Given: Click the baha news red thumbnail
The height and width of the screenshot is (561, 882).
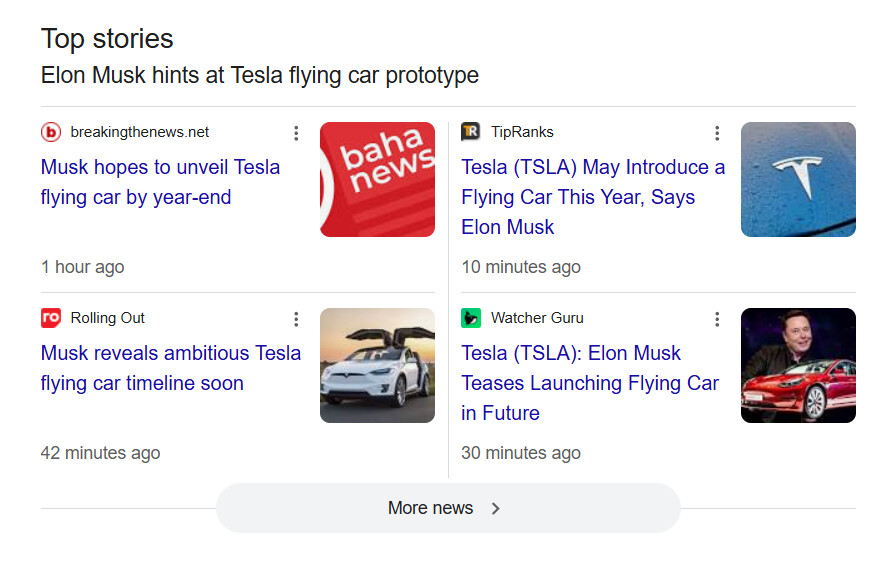Looking at the screenshot, I should (x=377, y=180).
